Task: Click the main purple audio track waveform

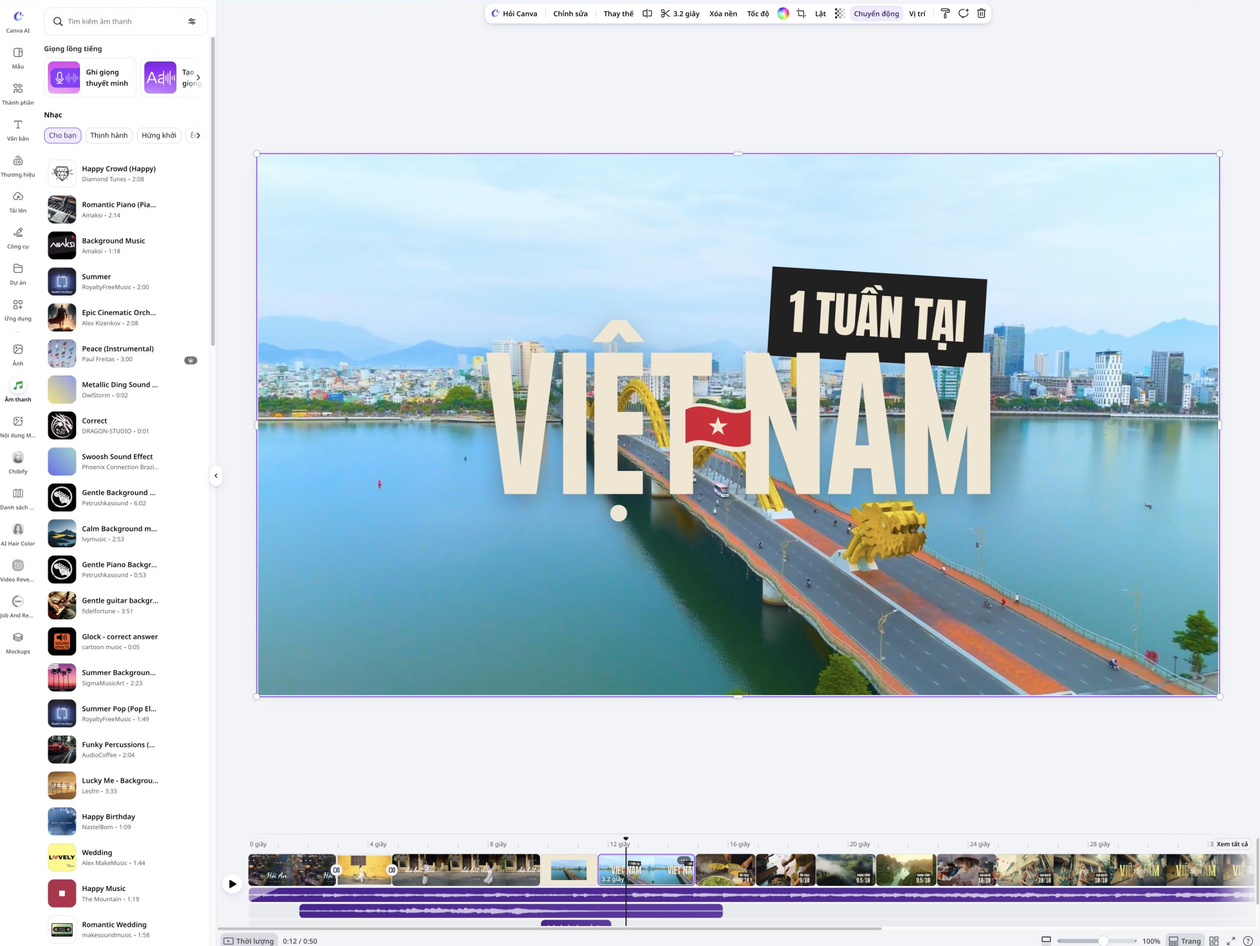Action: (750, 895)
